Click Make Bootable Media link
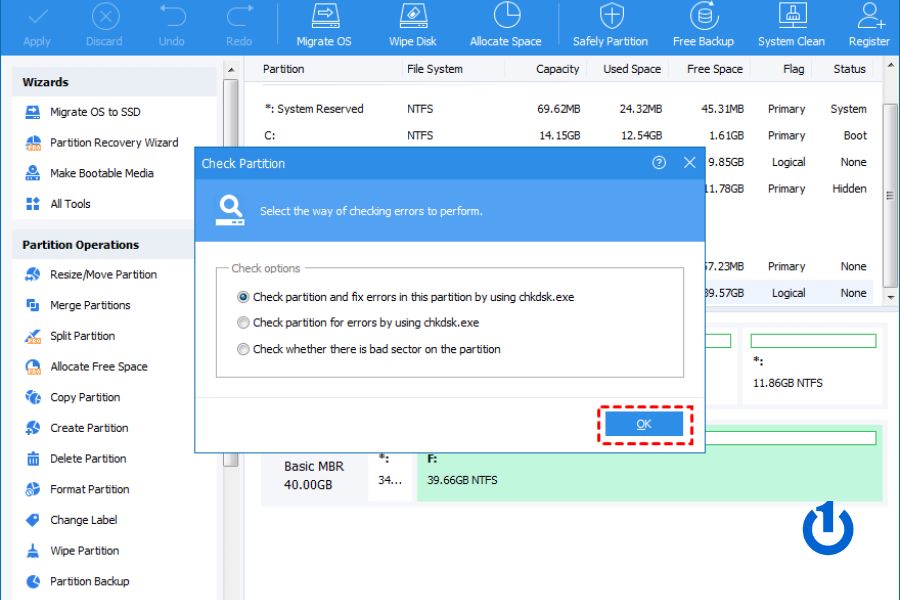Screen dimensions: 900x600 (101, 173)
